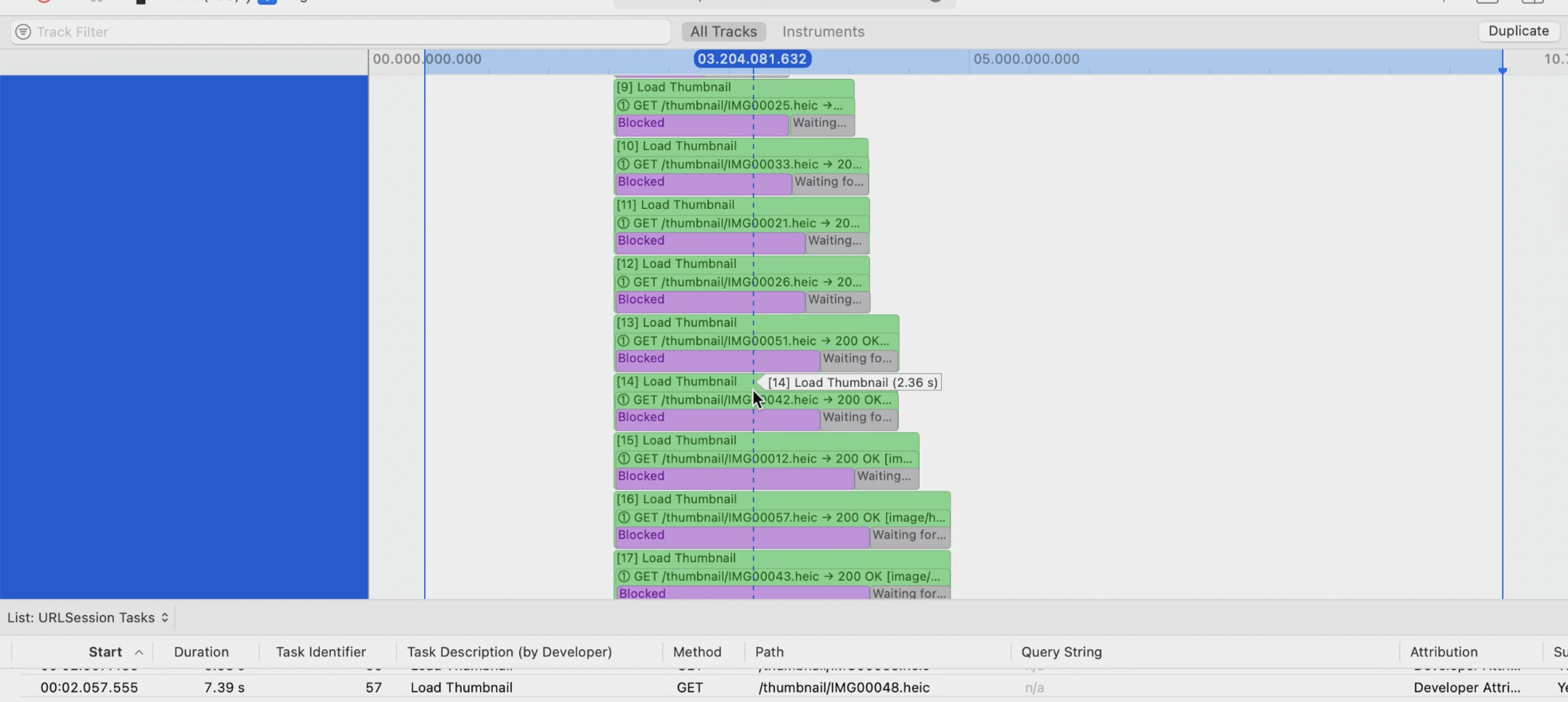Viewport: 1568px width, 702px height.
Task: Click info icon on IMG00043.heic request
Action: (624, 578)
